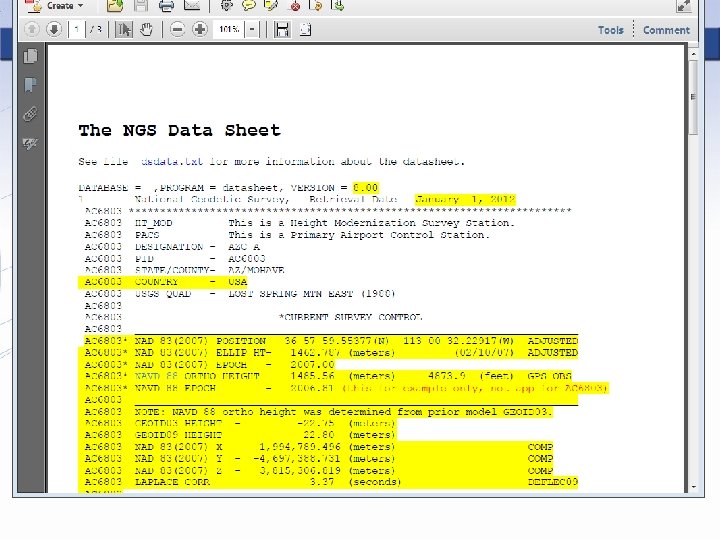
Task: Click '*CURRENT SURVEY CONTROL' text
Action: 351,317
